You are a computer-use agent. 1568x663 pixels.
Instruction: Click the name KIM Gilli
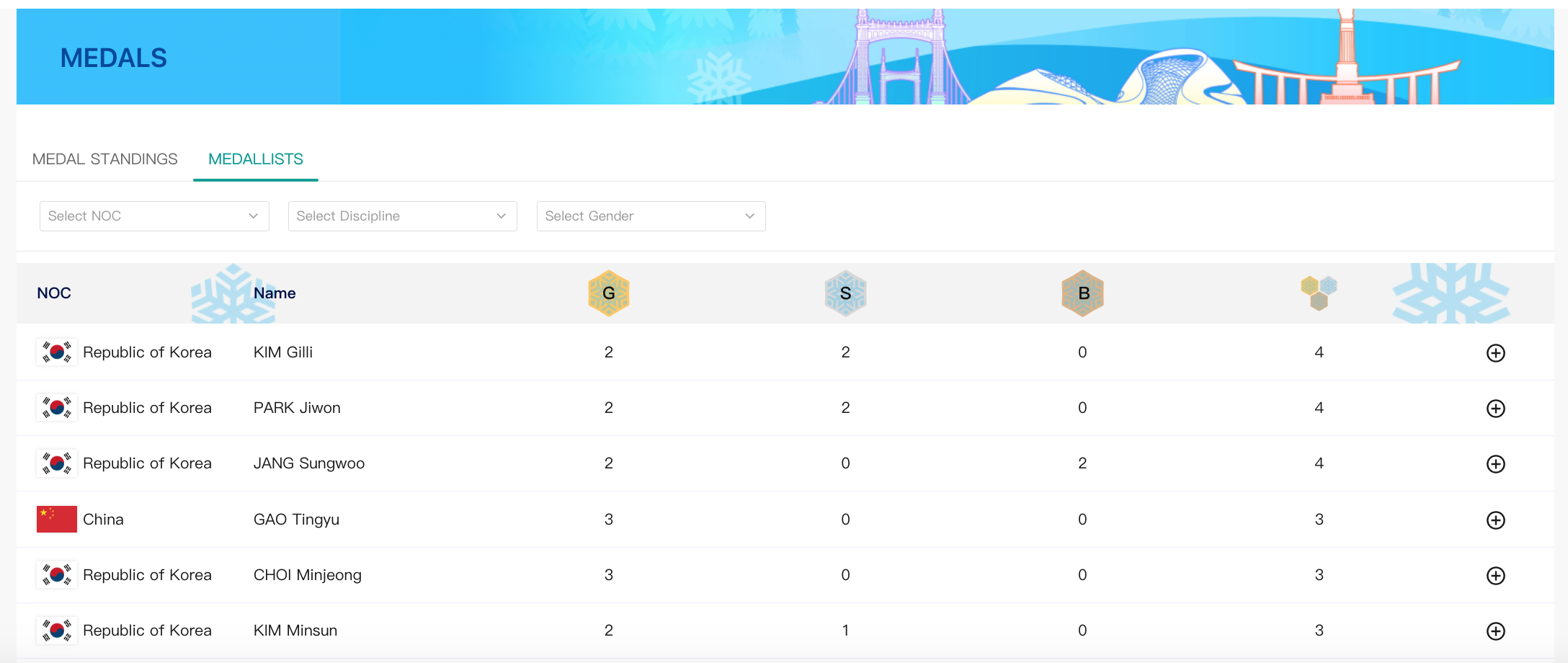pos(283,352)
